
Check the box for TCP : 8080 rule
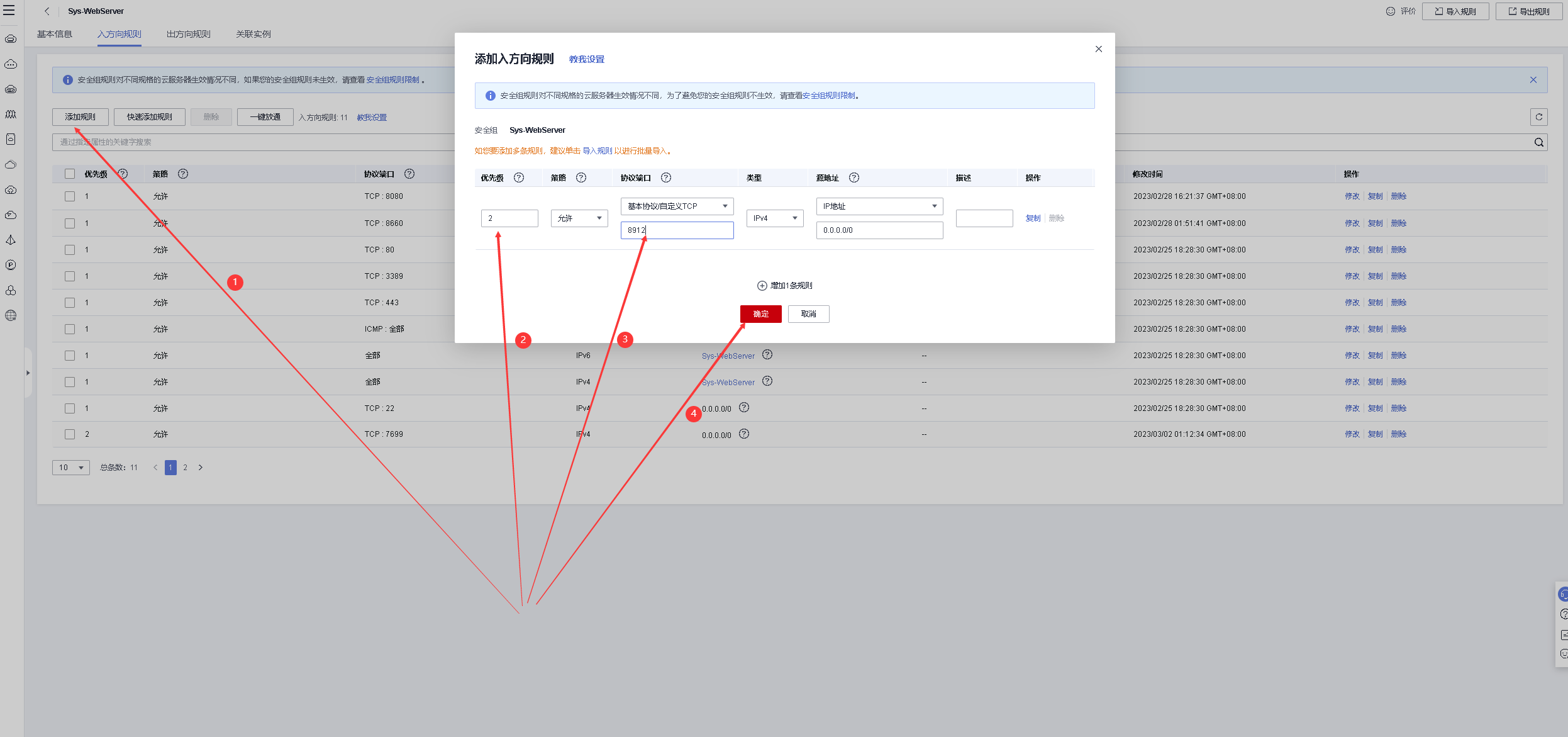(70, 196)
